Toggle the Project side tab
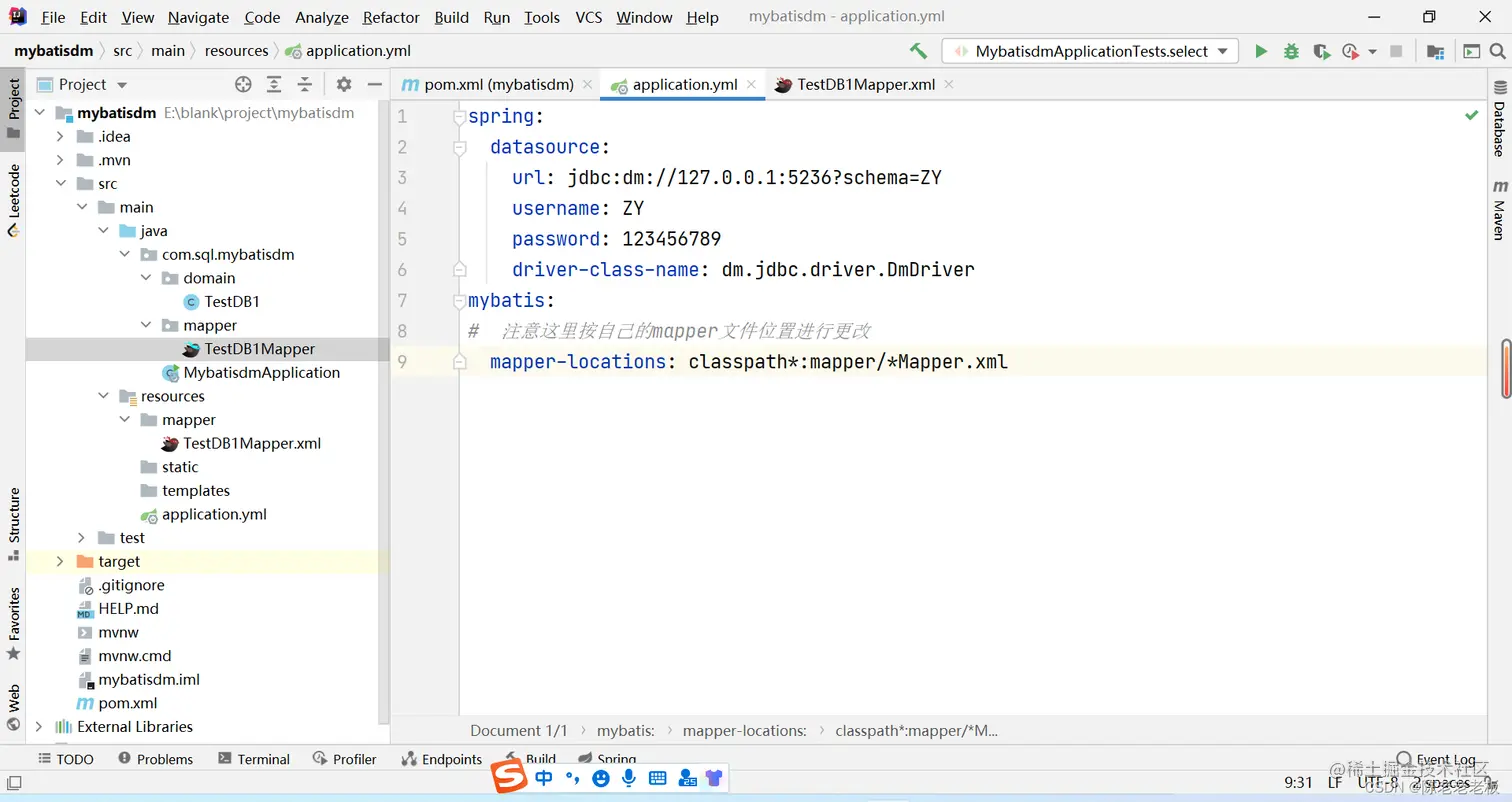Screen dimensions: 1512x802 13,108
